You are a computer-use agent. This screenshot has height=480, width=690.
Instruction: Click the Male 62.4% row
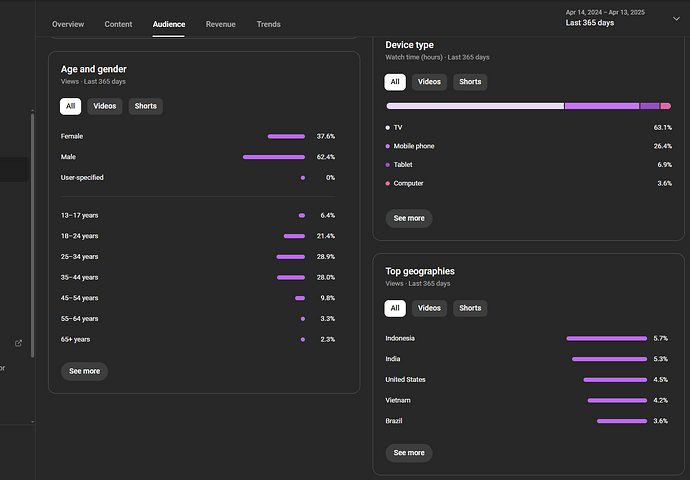(x=198, y=157)
